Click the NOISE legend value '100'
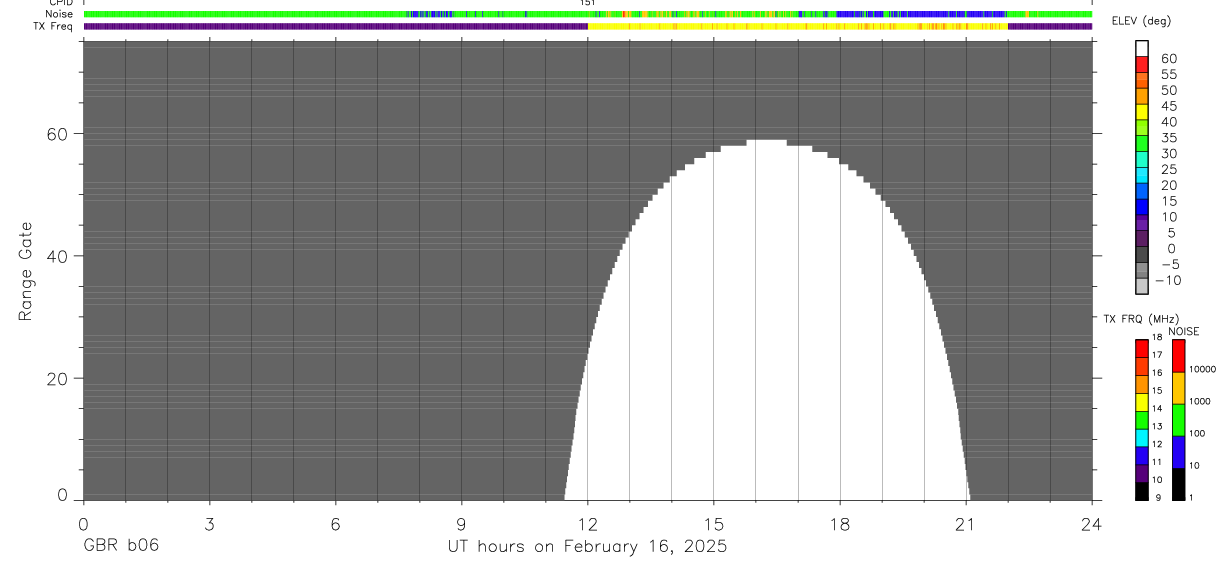Viewport: 1228px width, 567px height. (1196, 434)
